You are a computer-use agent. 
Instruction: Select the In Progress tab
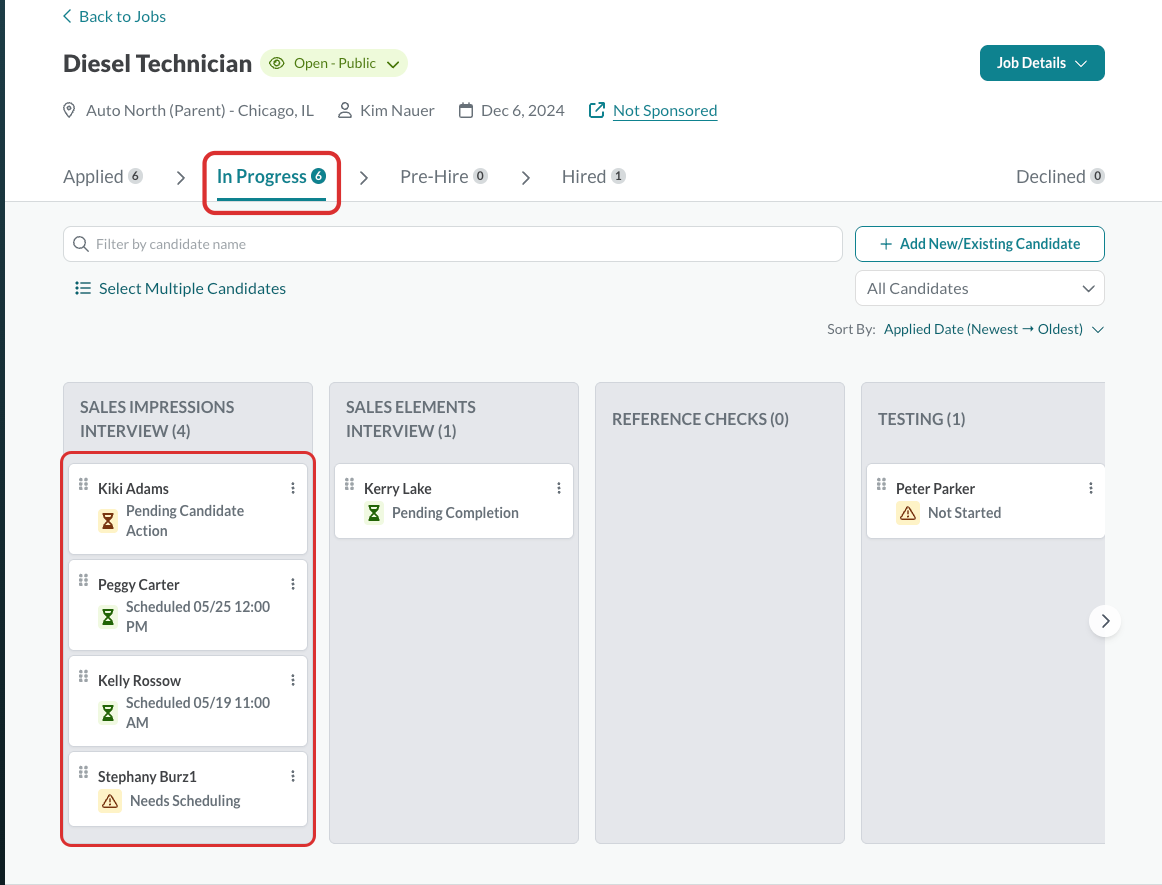[271, 176]
